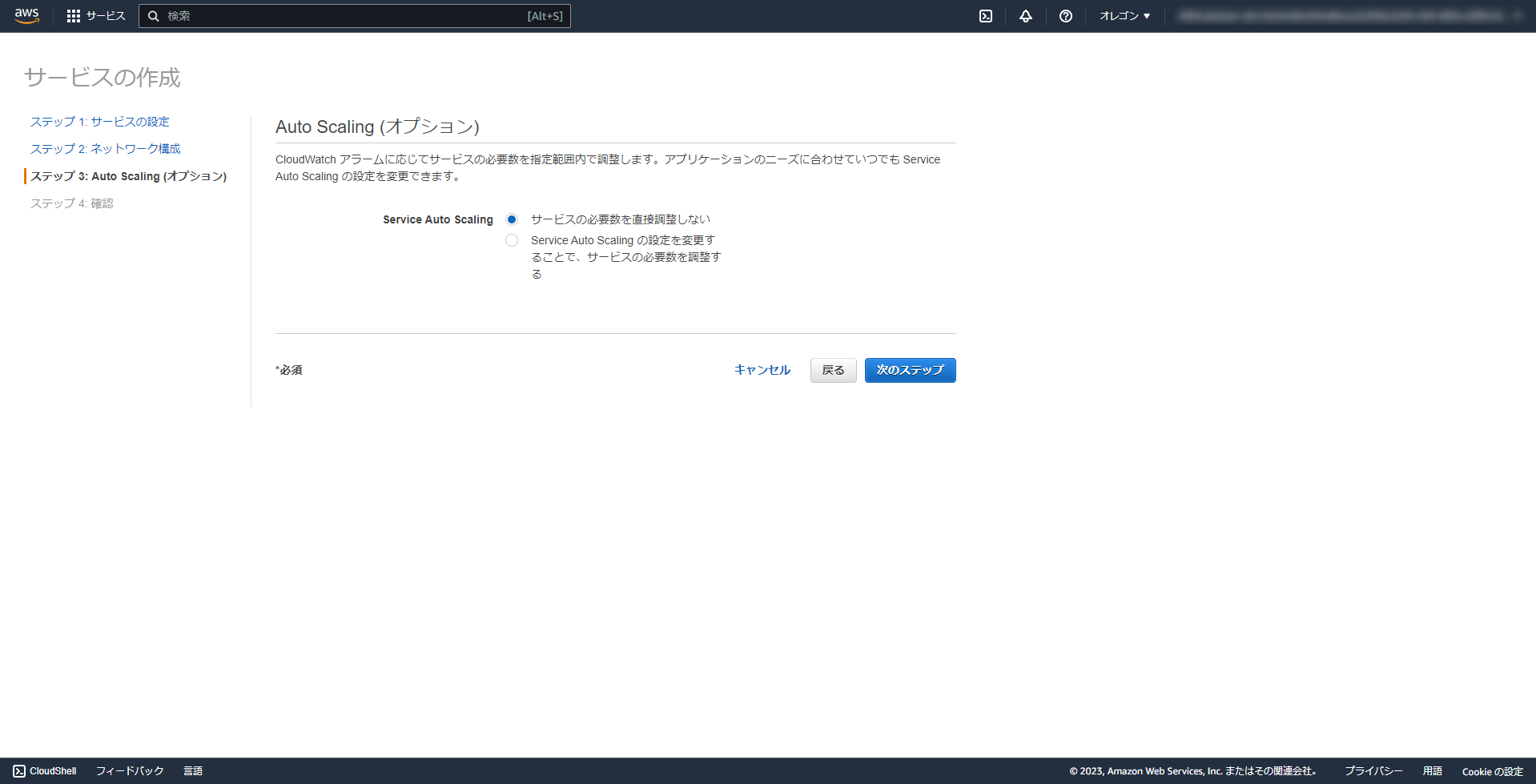The height and width of the screenshot is (784, 1536).
Task: Click the キャンセル link
Action: click(x=762, y=370)
